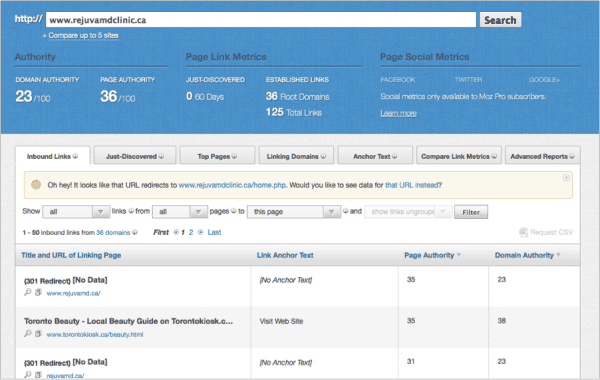Sort by Link Anchor Text column
The image size is (600, 380).
point(285,255)
